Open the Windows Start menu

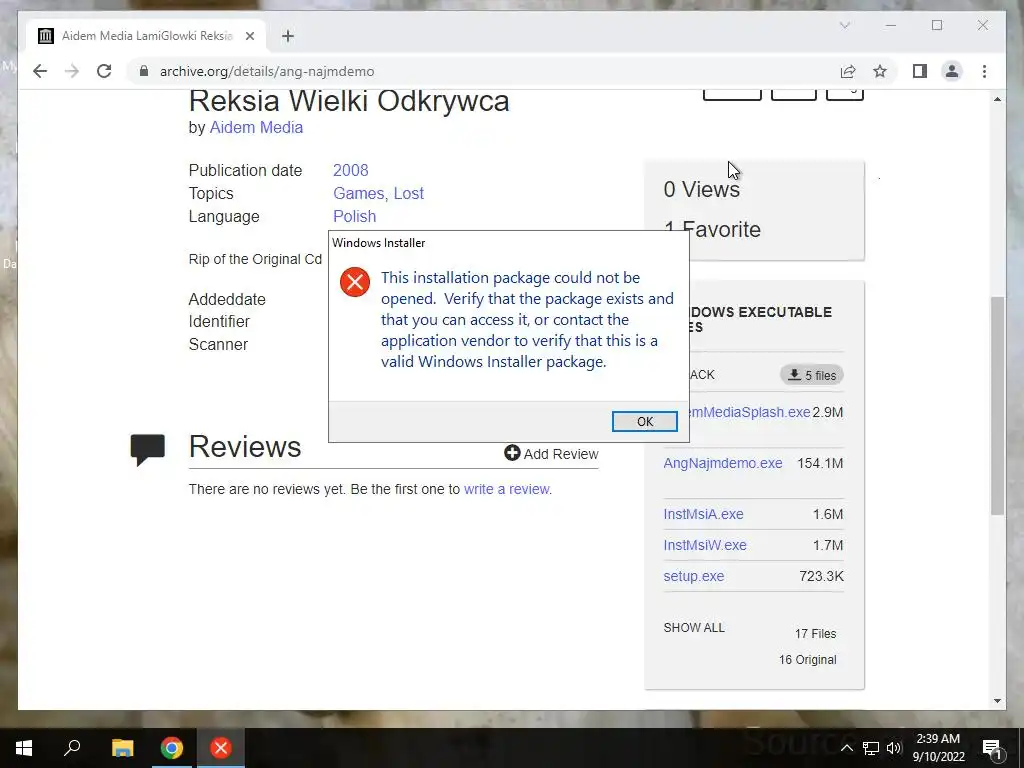coord(24,748)
